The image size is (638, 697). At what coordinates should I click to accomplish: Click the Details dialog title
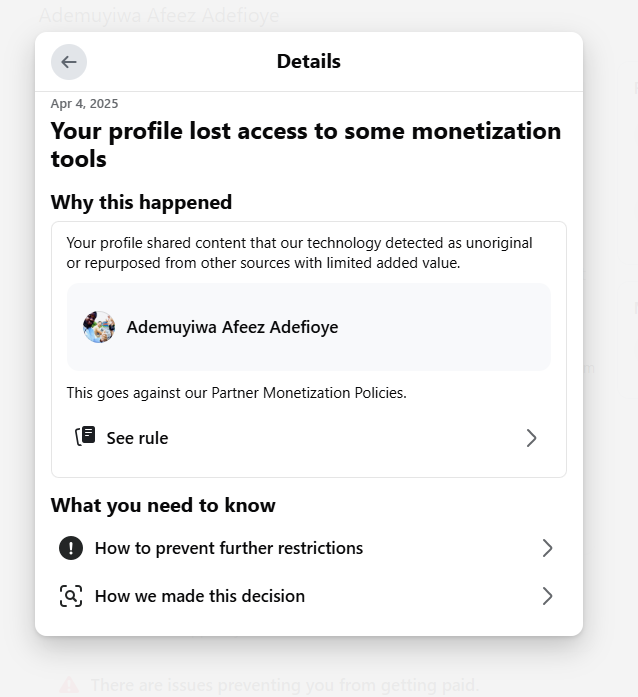coord(309,62)
